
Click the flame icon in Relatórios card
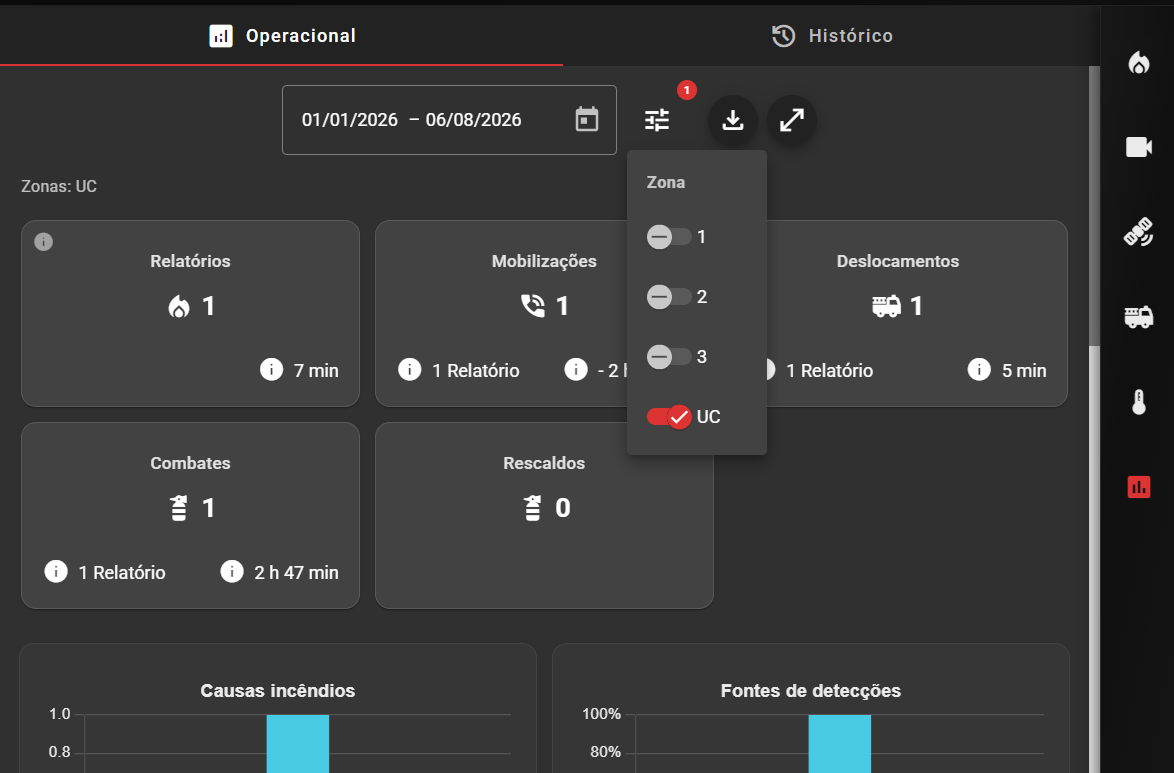[179, 306]
